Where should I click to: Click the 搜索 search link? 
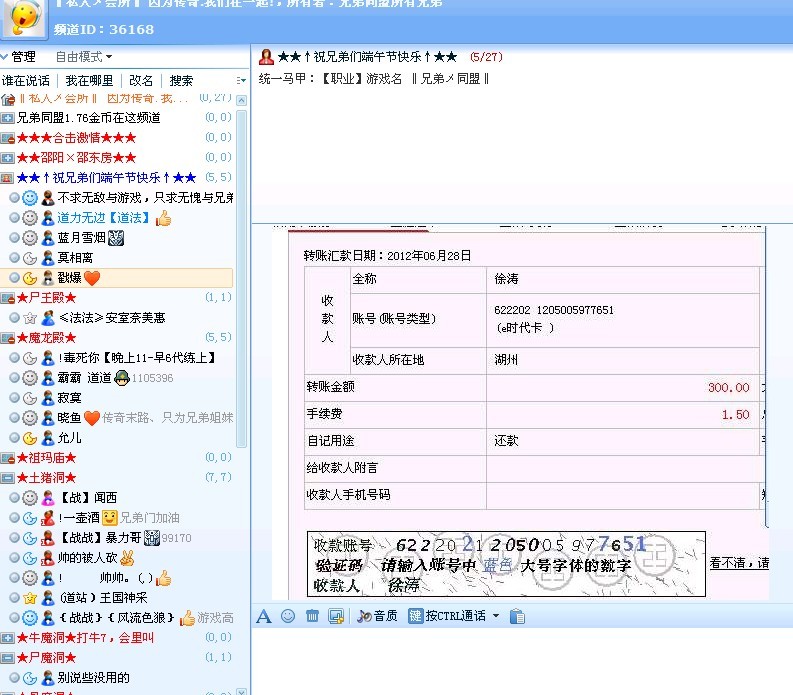tap(181, 80)
